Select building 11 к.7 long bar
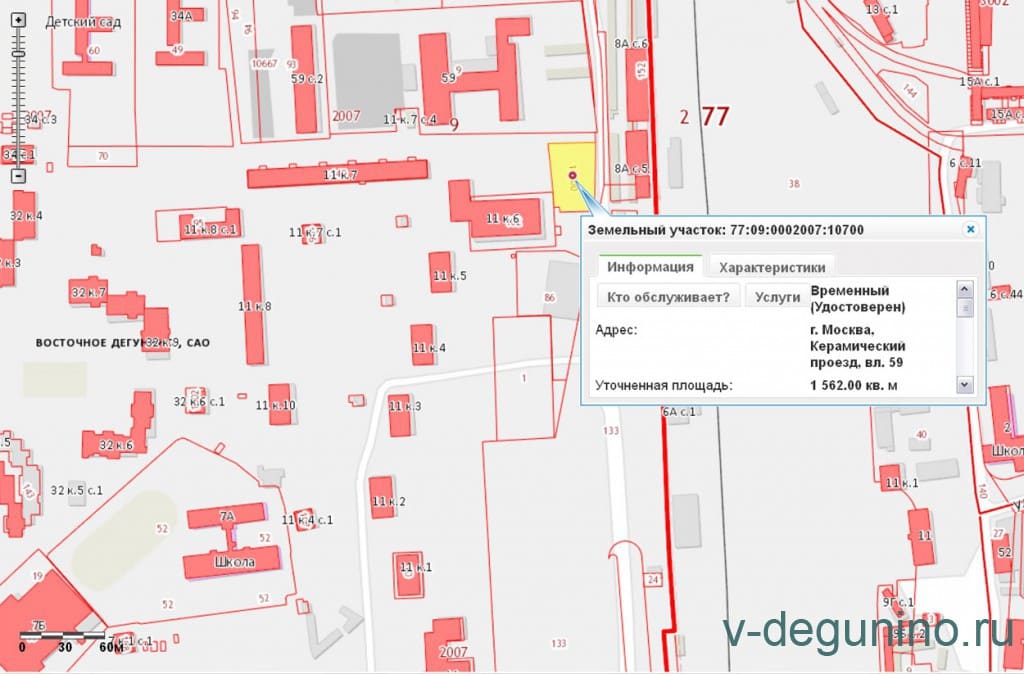Viewport: 1024px width, 674px height. pos(337,175)
